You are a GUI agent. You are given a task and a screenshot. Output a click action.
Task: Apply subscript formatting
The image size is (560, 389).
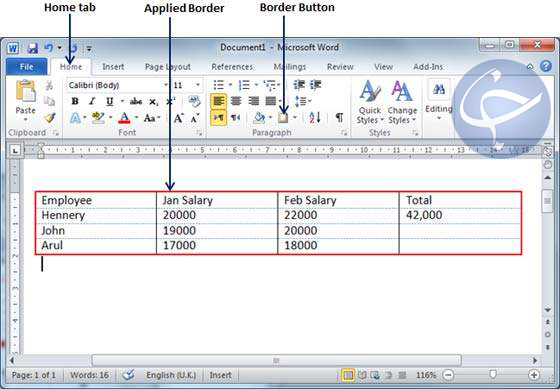[x=154, y=102]
